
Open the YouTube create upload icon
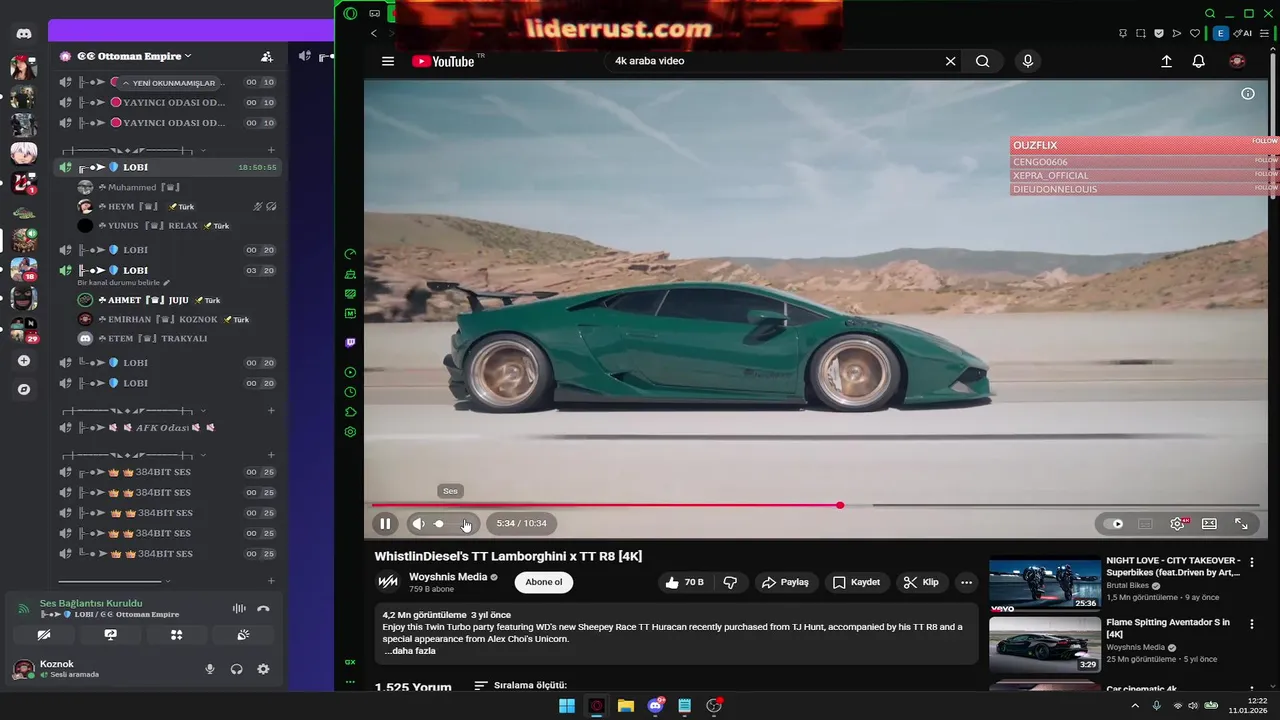point(1166,61)
